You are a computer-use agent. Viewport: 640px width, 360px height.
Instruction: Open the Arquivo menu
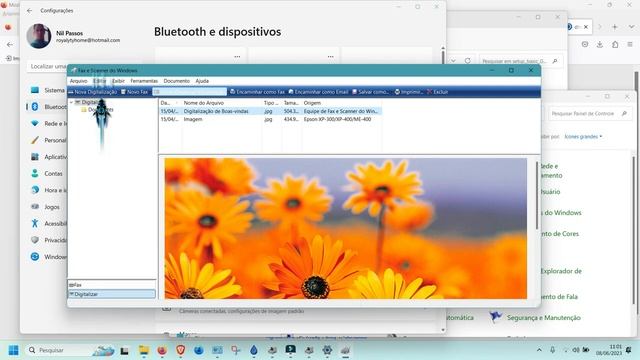(x=78, y=81)
